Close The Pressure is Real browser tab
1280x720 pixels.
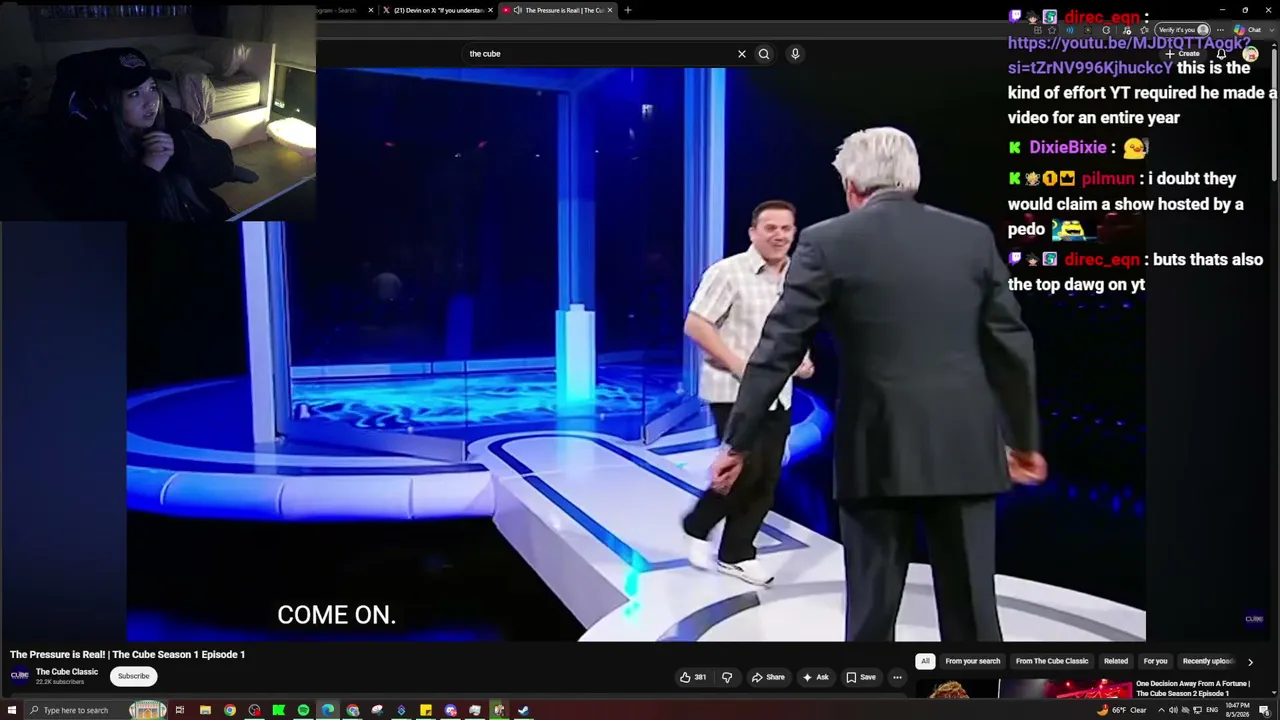tap(610, 10)
